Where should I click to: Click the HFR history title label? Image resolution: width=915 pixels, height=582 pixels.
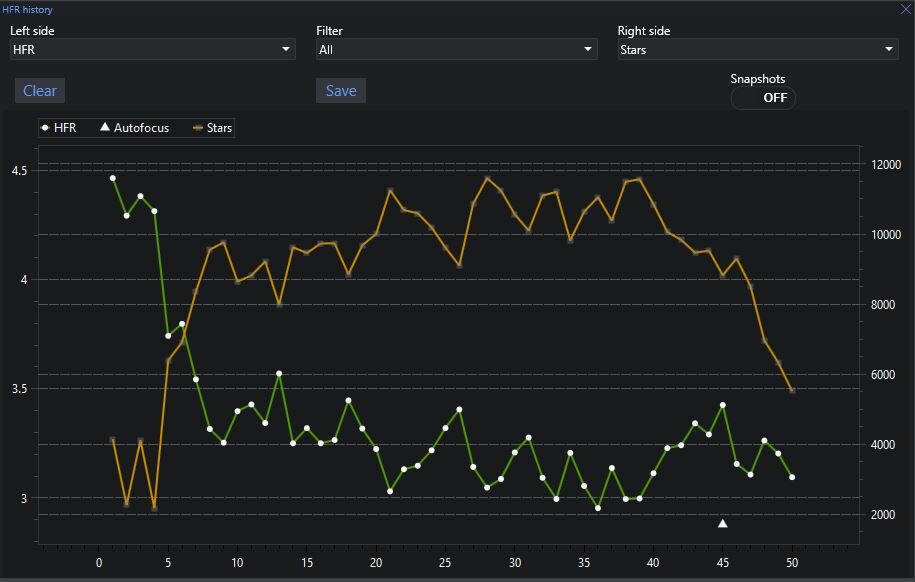click(27, 9)
